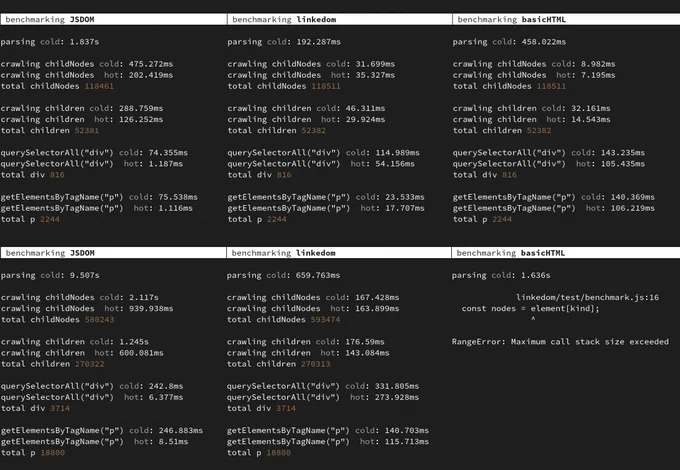Click crawling children hot 14.543ms
Screen dimensions: 680x470
point(591,120)
